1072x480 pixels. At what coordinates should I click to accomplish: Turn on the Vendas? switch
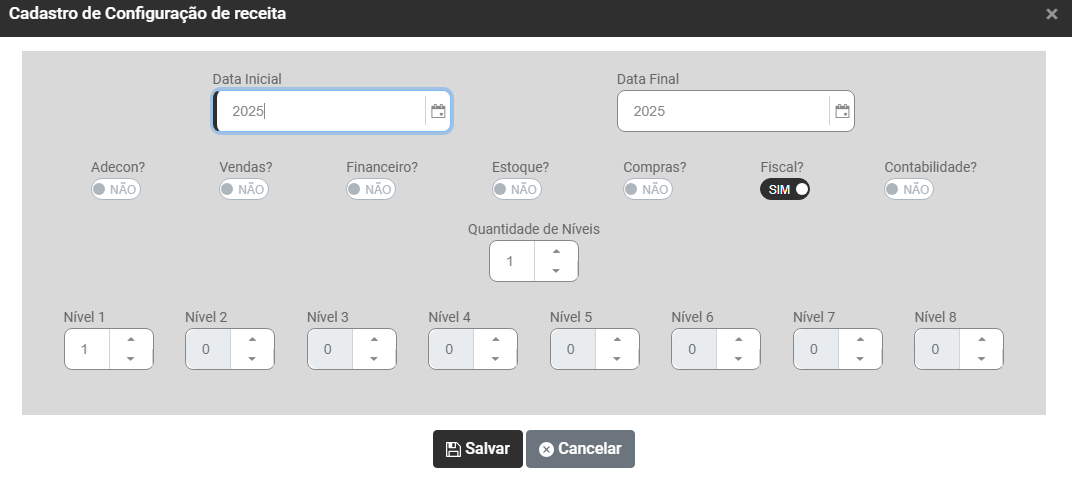(244, 189)
